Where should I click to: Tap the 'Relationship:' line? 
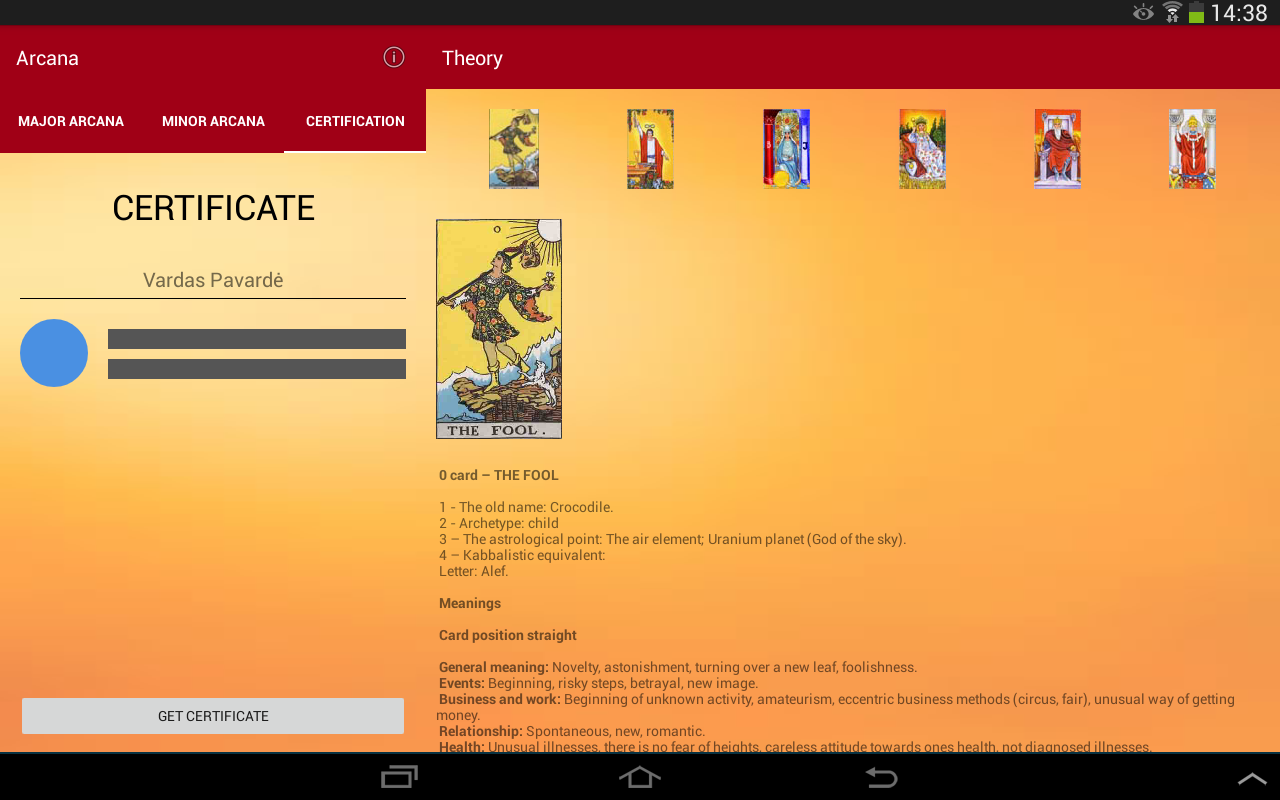pos(572,731)
